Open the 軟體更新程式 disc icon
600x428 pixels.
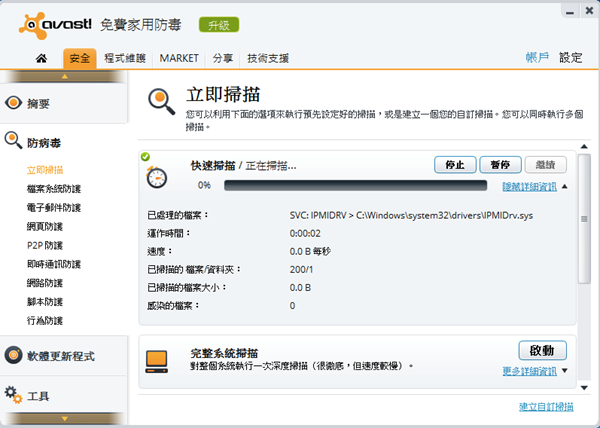pyautogui.click(x=13, y=355)
